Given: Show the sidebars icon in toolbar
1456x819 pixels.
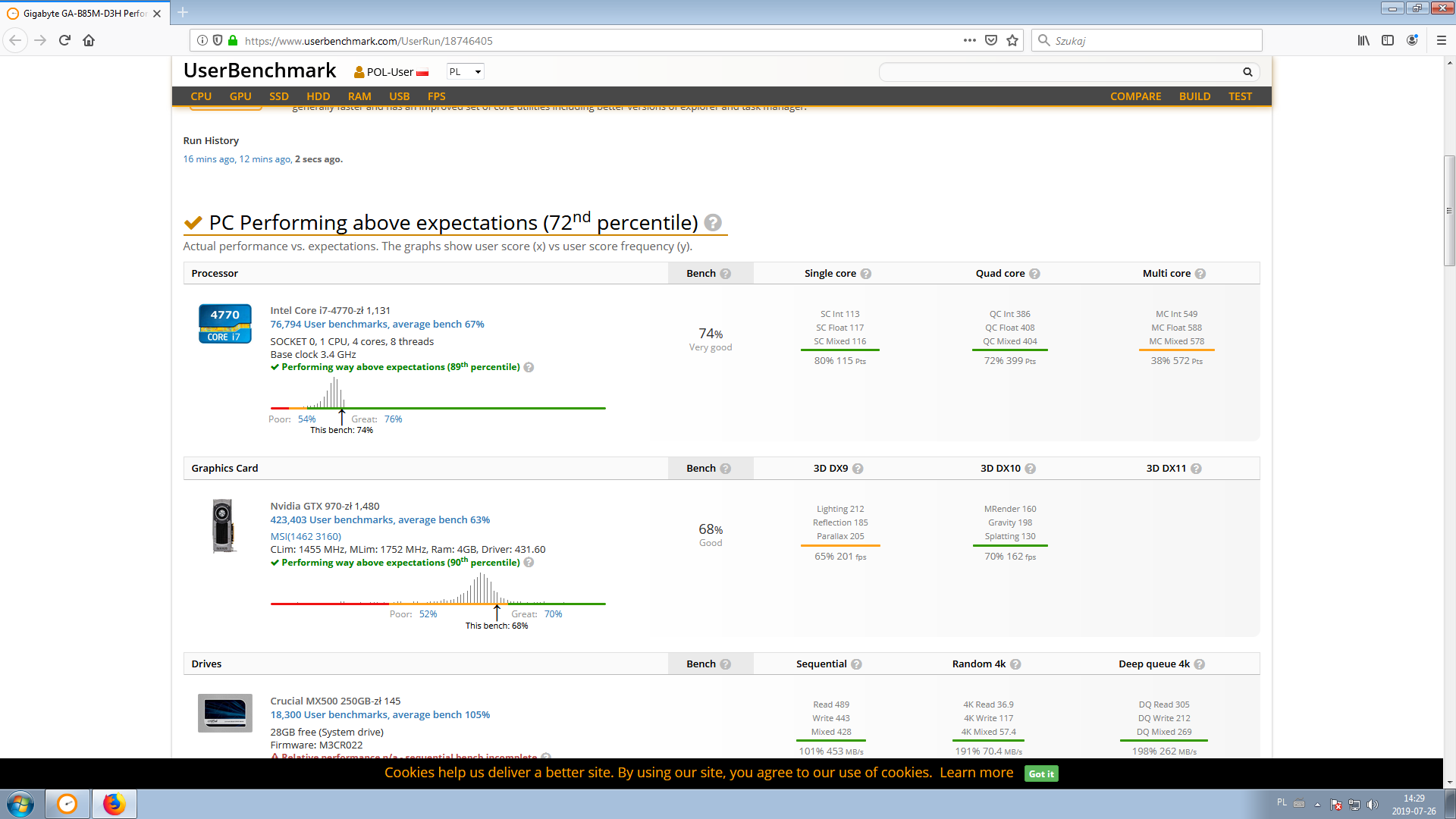Looking at the screenshot, I should pos(1388,40).
